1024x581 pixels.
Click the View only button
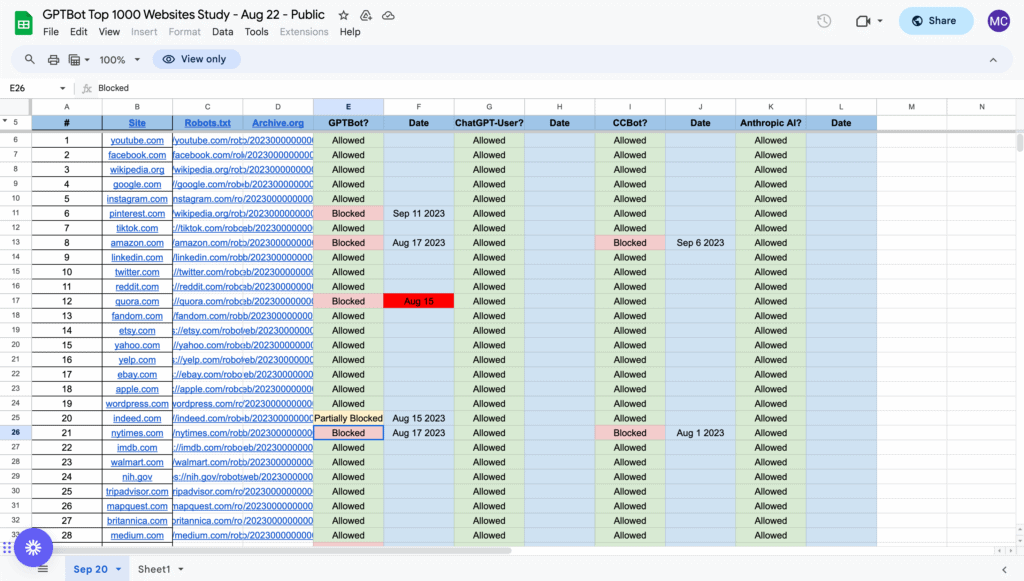point(197,59)
